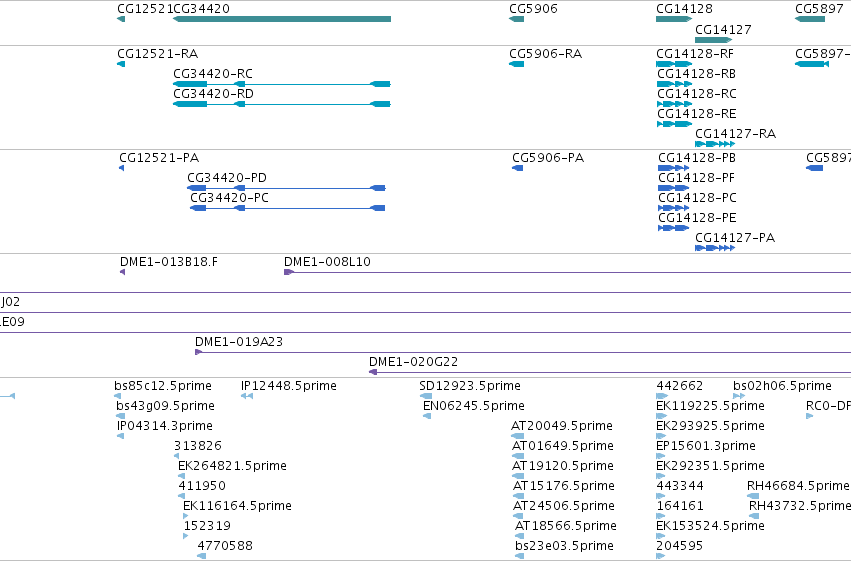This screenshot has width=851, height=561.
Task: Click the CG5906-RA transcript label
Action: [x=545, y=54]
